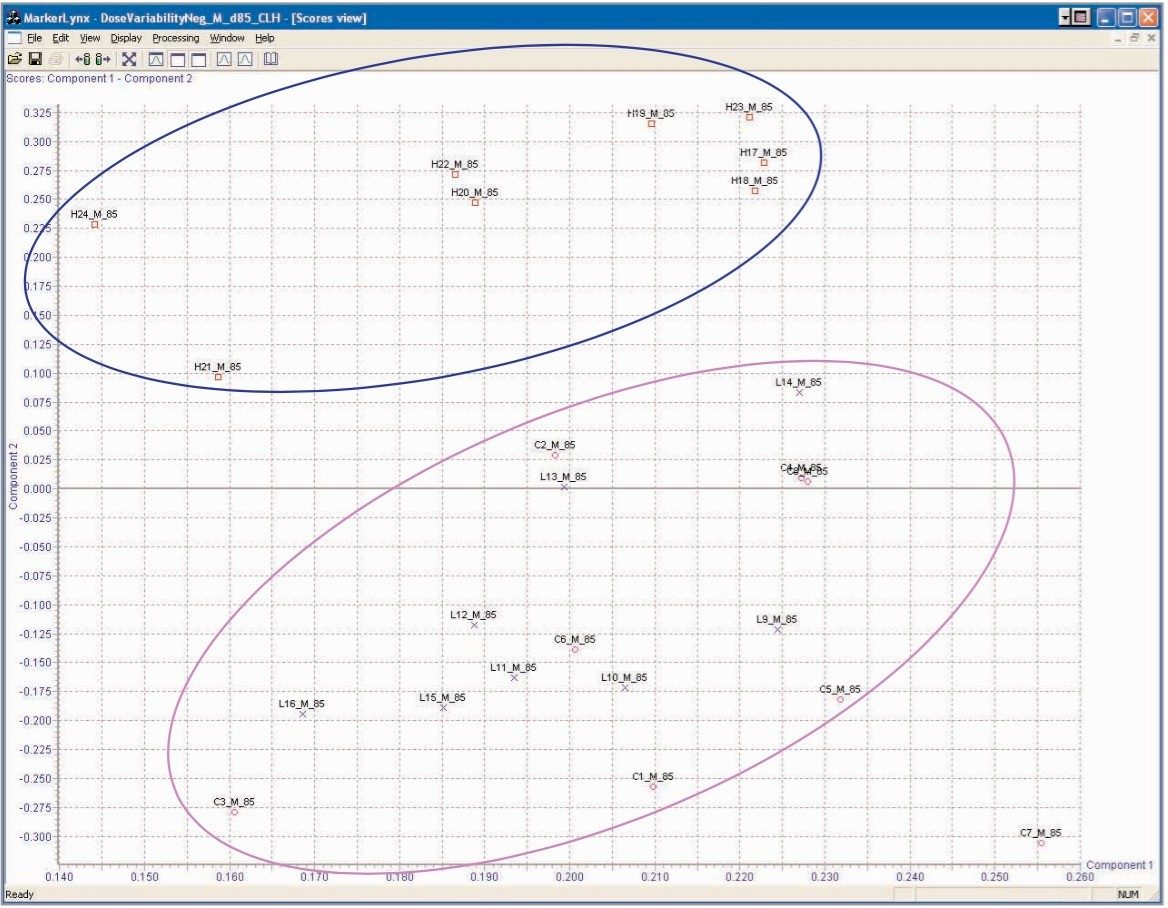Select data point C5_M_85
Image resolution: width=1168 pixels, height=908 pixels.
tap(840, 699)
